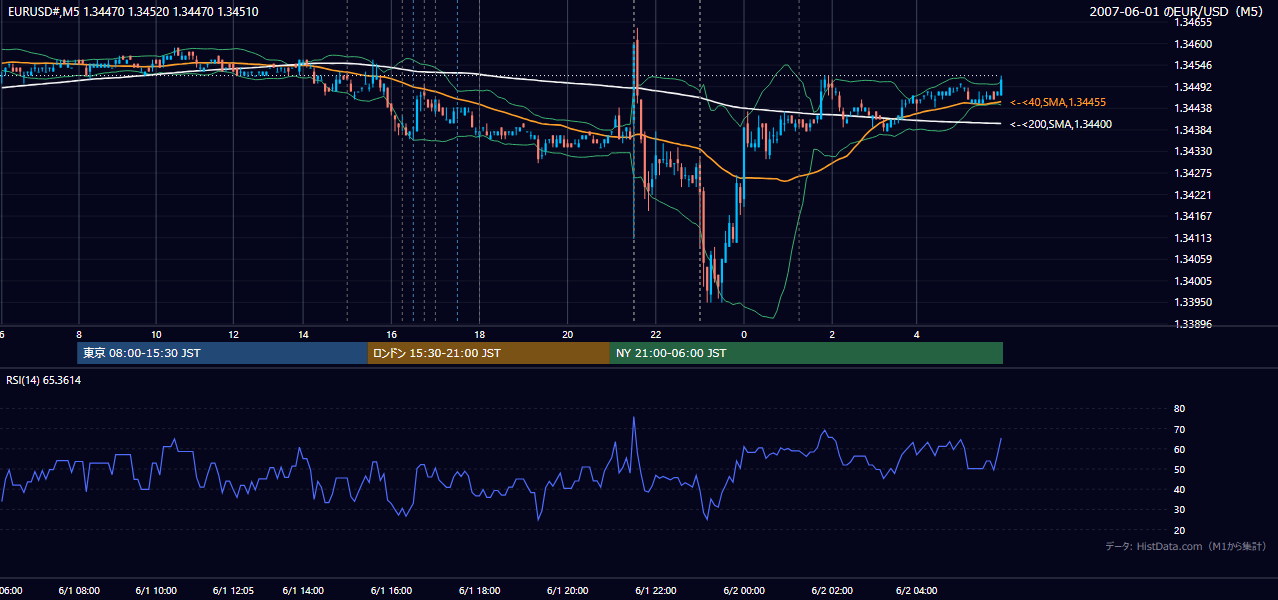Click the white '<-<200,SMA,1.34400' label

(1061, 124)
